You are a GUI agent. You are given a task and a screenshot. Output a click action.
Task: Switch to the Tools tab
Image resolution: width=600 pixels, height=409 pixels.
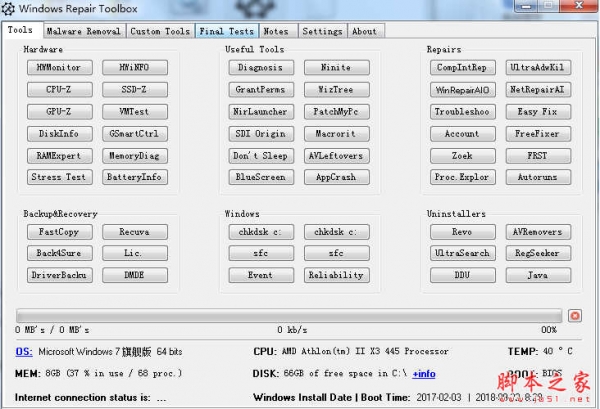click(x=20, y=30)
